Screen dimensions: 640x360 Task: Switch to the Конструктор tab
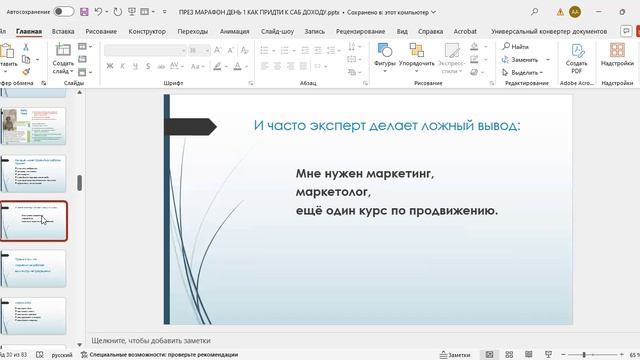(147, 31)
